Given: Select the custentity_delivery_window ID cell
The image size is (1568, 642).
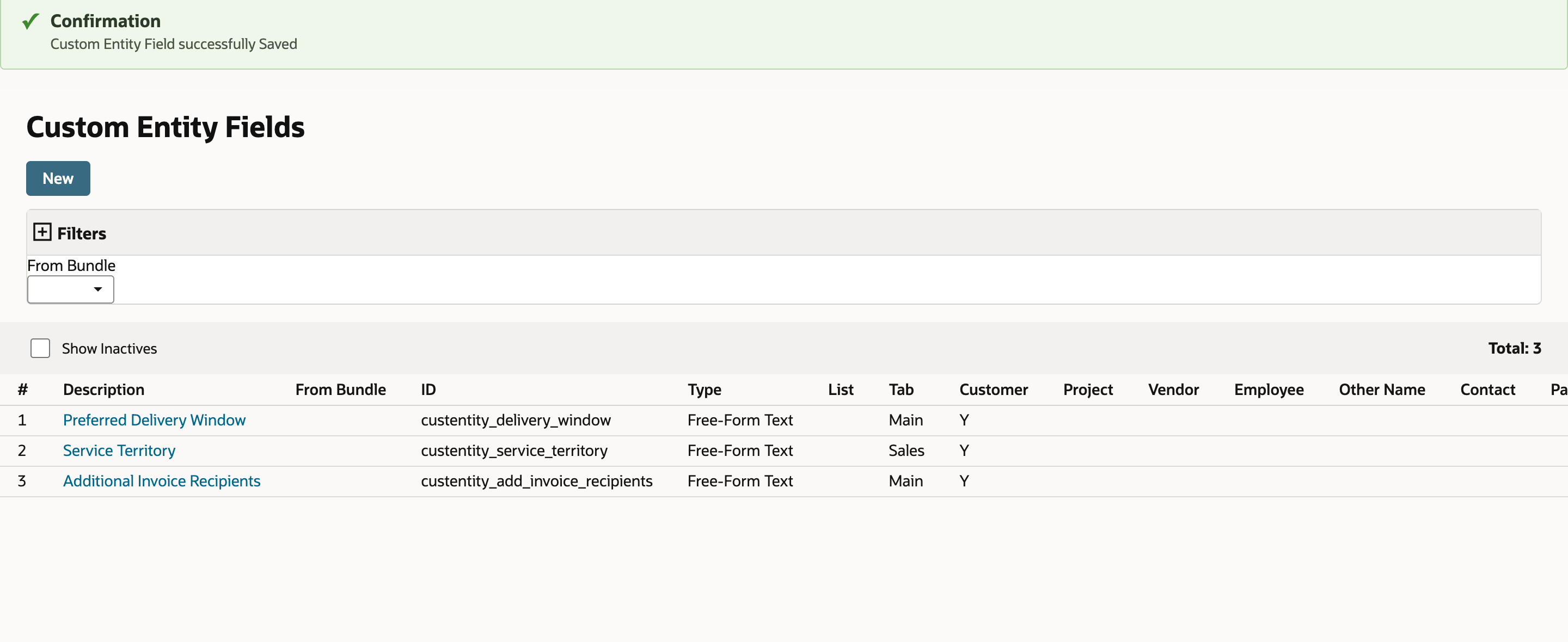Looking at the screenshot, I should click(x=516, y=420).
